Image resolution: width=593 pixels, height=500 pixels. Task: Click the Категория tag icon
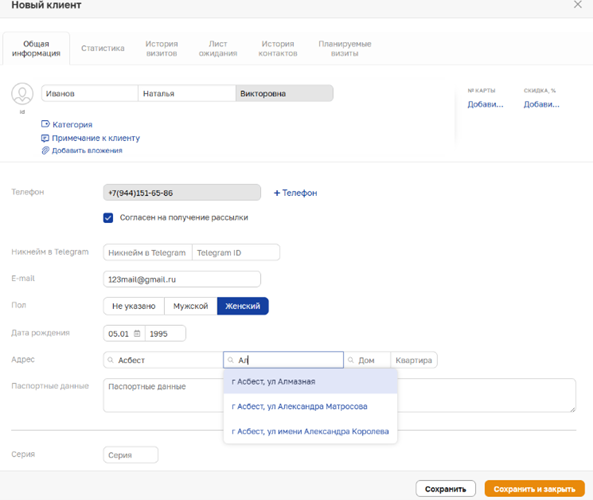click(45, 124)
